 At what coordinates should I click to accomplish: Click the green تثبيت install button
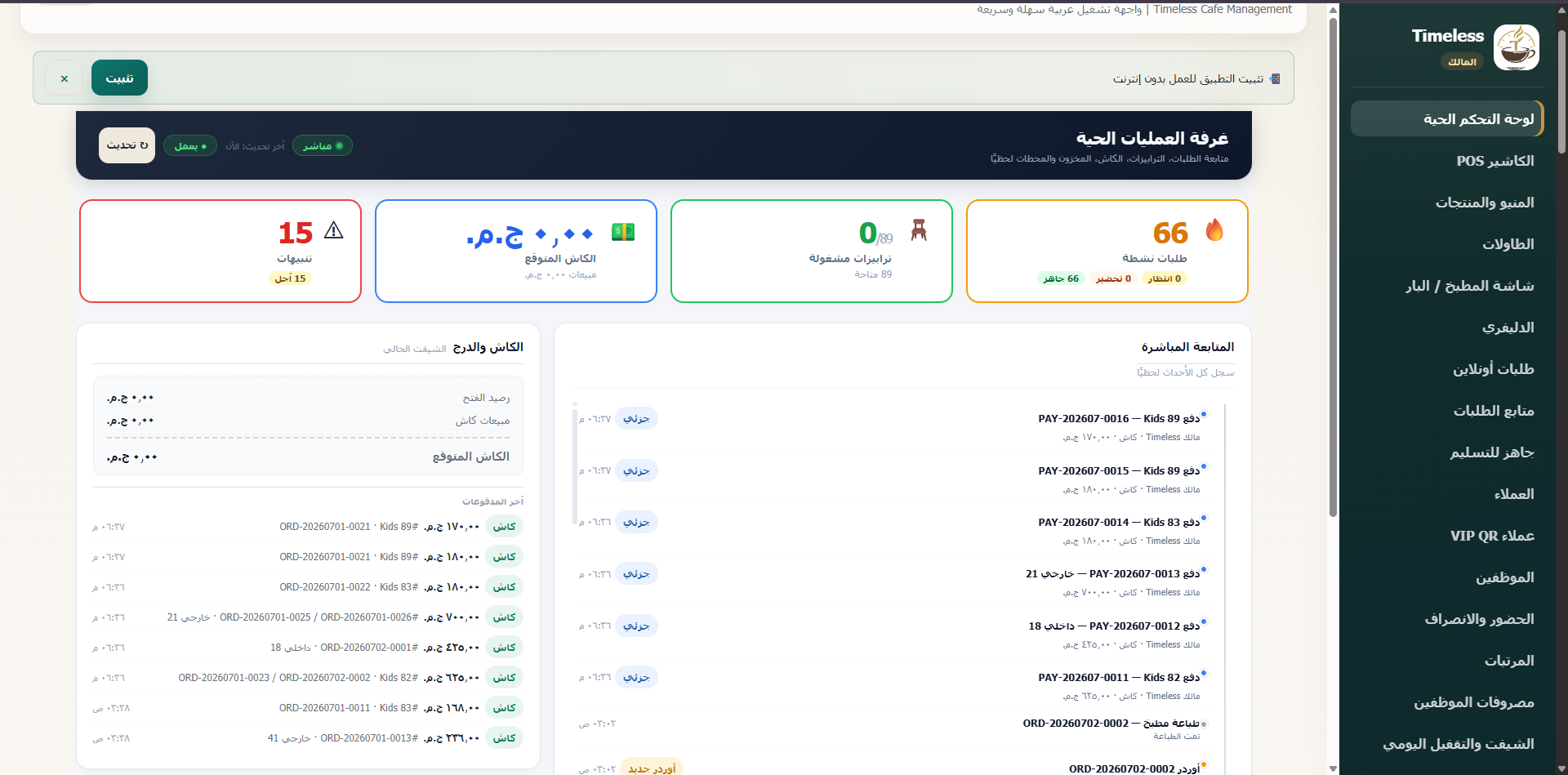pyautogui.click(x=119, y=78)
